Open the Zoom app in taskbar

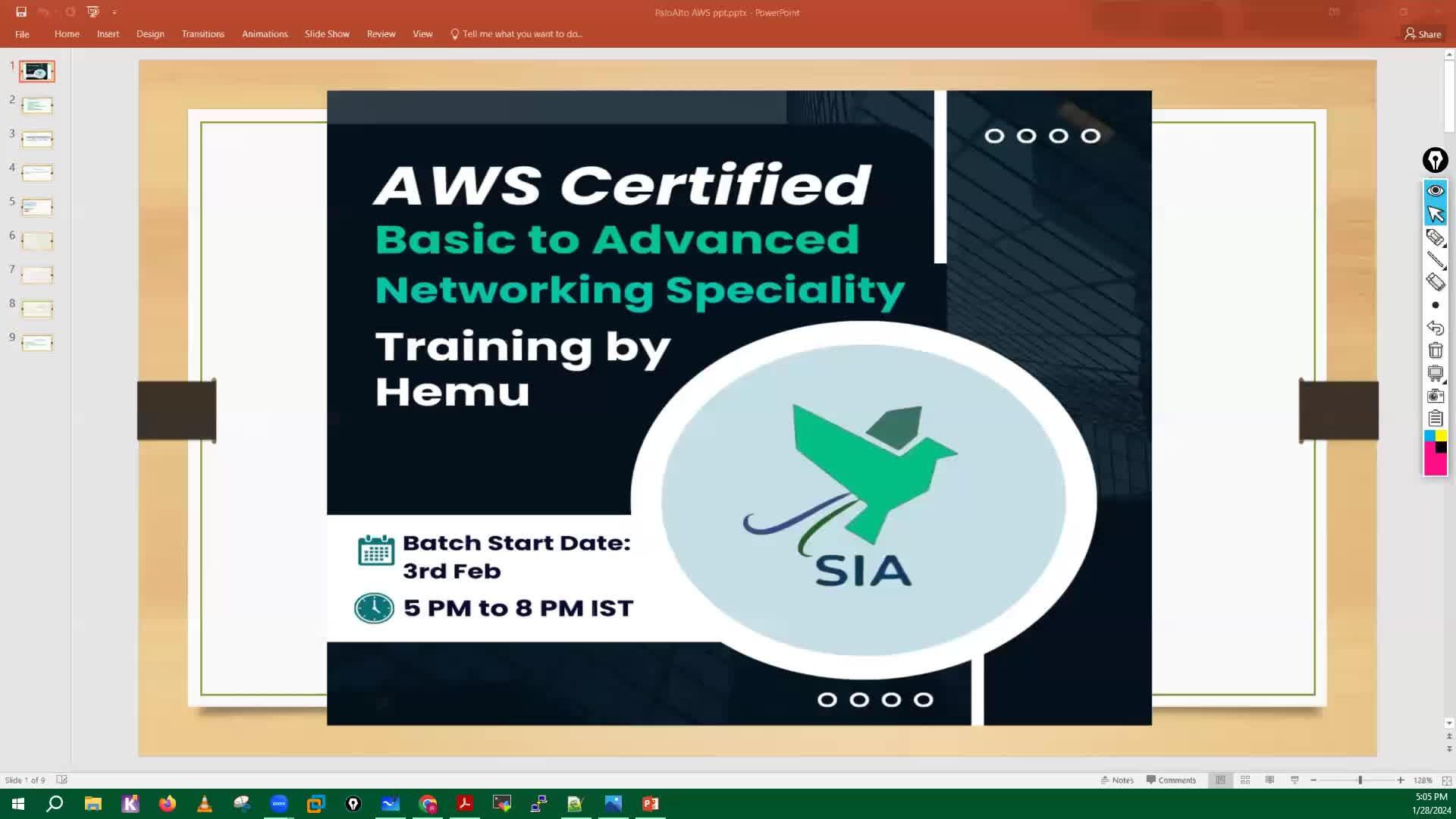pos(279,804)
